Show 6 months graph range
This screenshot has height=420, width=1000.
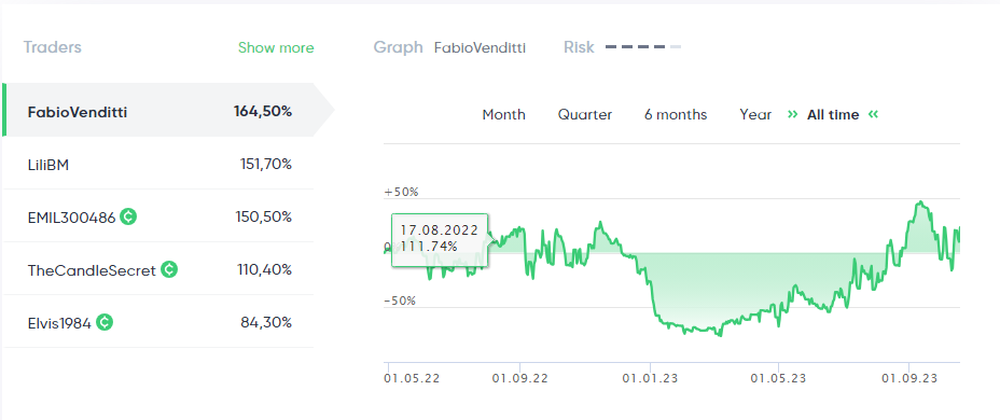click(675, 114)
